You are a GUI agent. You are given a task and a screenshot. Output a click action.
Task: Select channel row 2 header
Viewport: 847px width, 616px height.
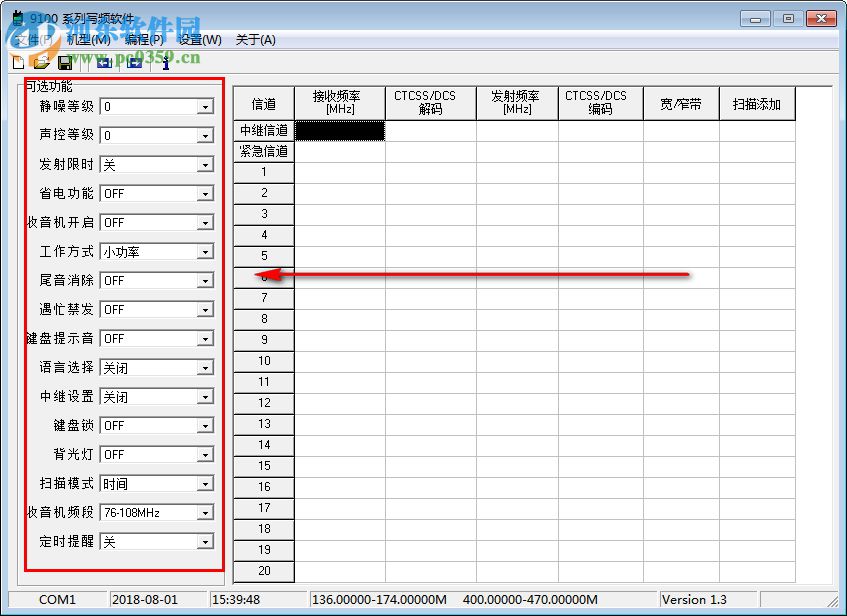pos(264,193)
